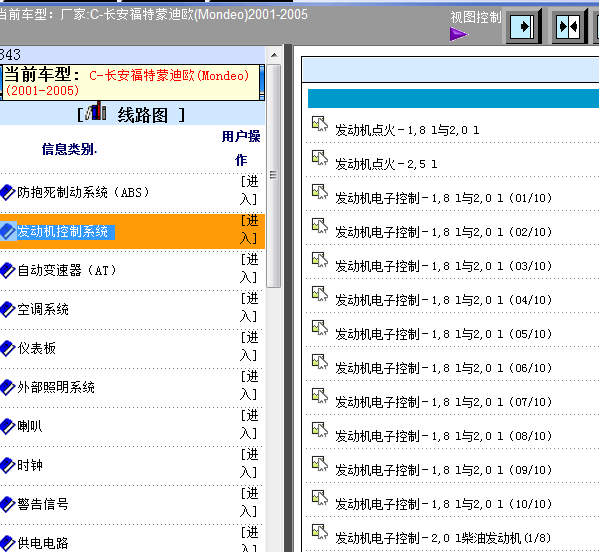Click diagram icon for 发动机电子控制 (05/10)
The width and height of the screenshot is (599, 552).
[x=320, y=328]
